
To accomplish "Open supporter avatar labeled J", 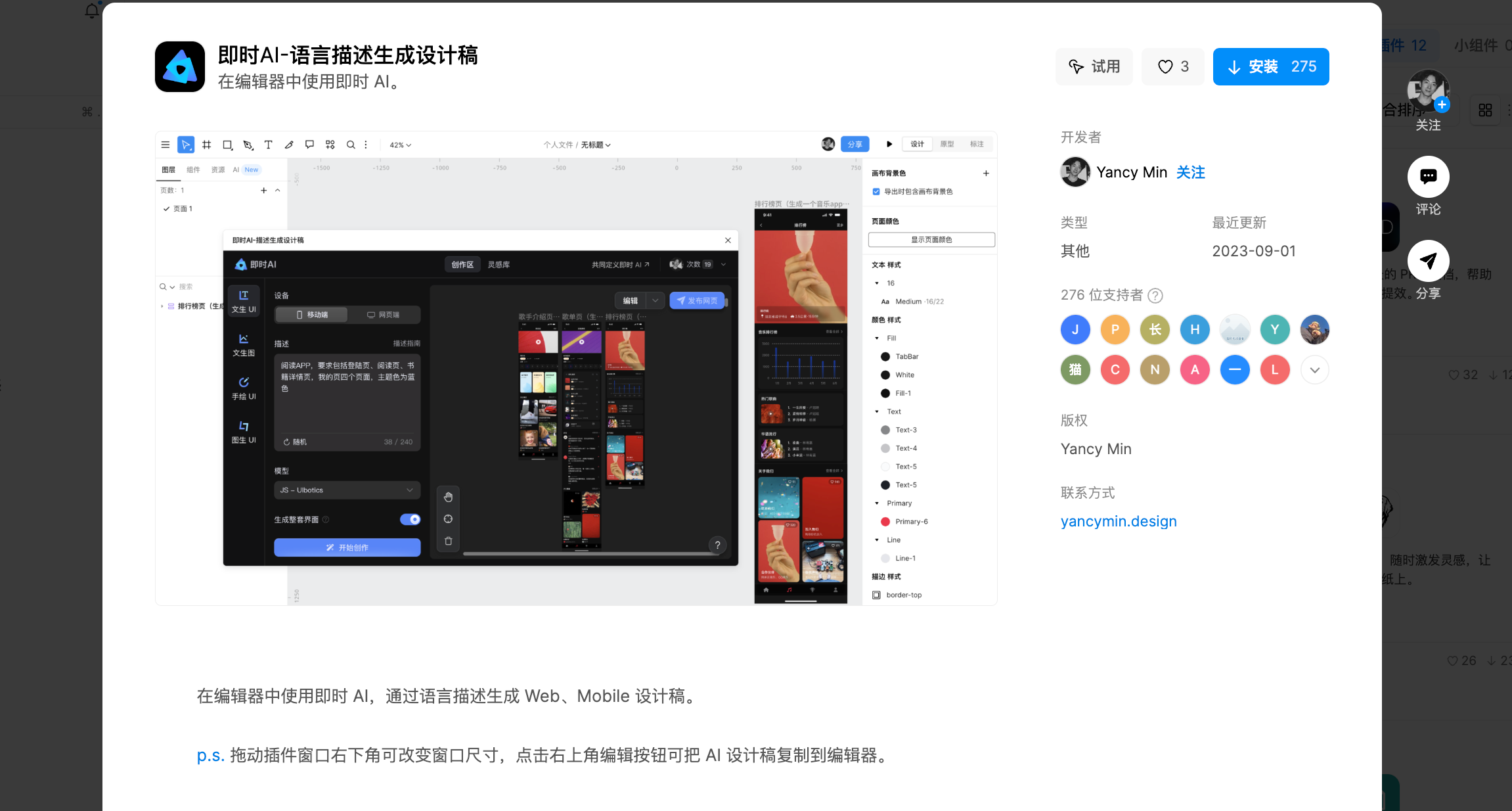I will pyautogui.click(x=1075, y=330).
